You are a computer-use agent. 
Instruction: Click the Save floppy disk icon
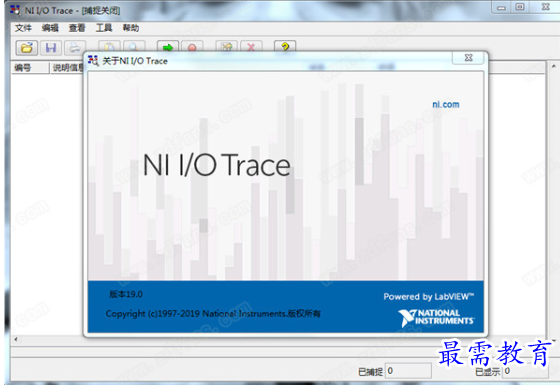click(x=51, y=48)
